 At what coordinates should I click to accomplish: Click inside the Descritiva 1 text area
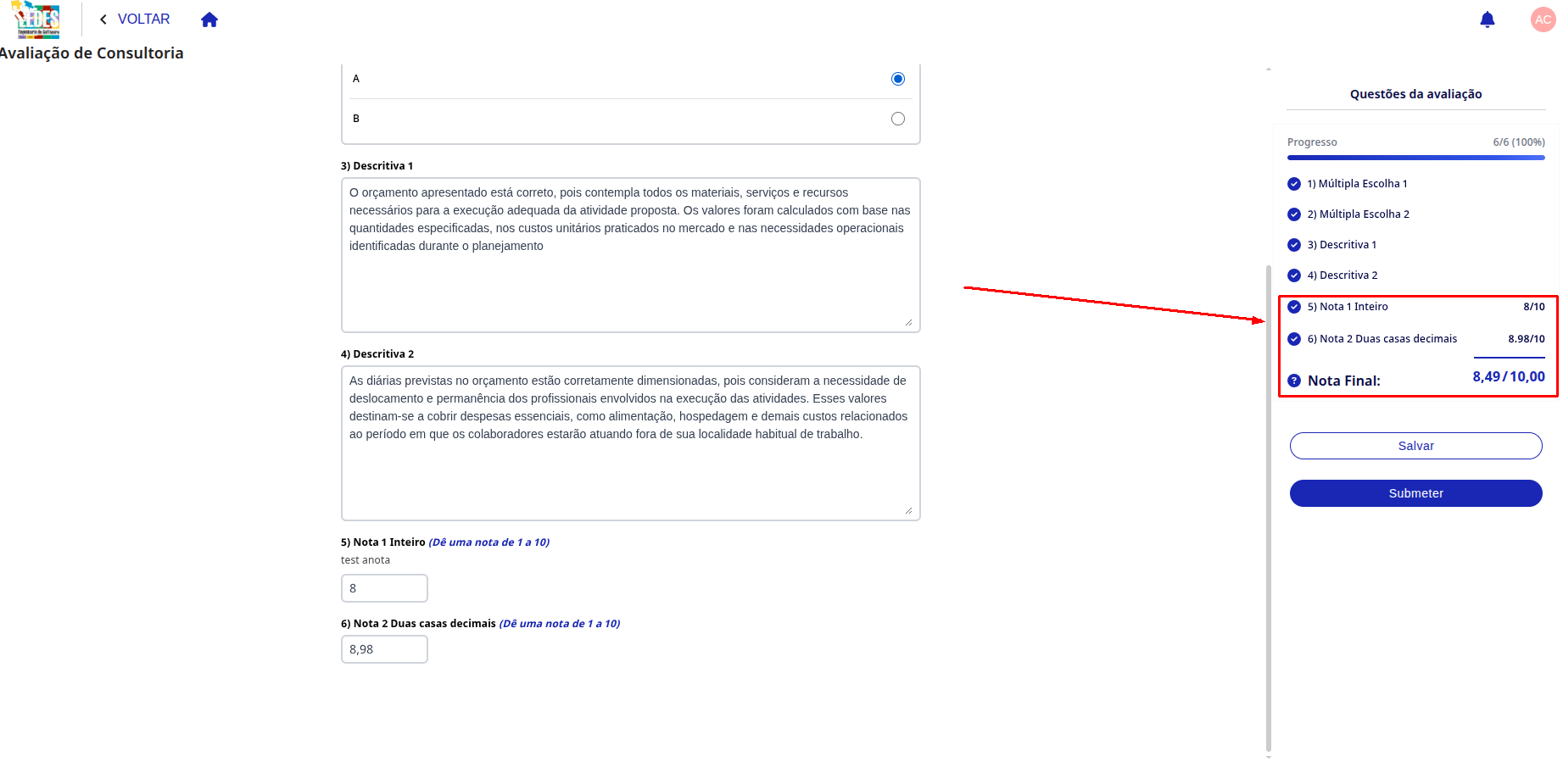[x=630, y=255]
